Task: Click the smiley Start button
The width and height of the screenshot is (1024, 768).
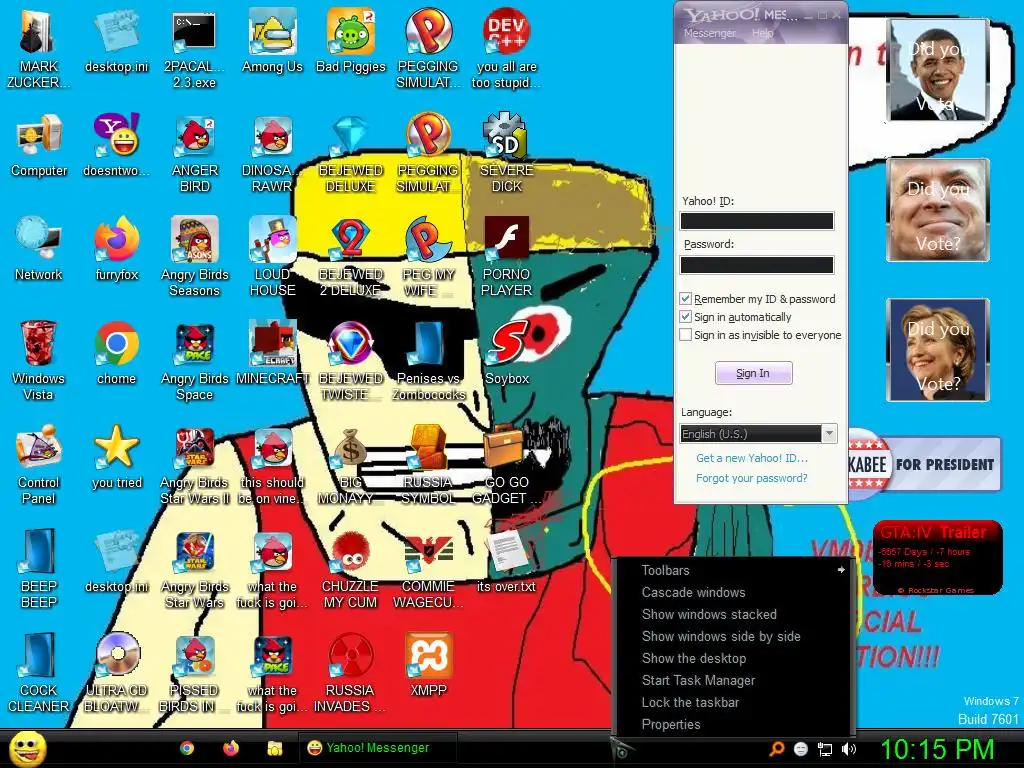Action: coord(27,749)
